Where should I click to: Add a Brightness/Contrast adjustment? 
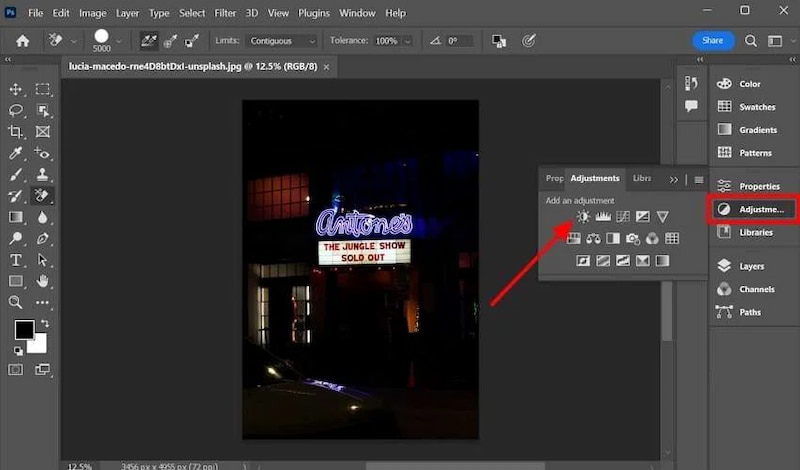click(x=583, y=216)
